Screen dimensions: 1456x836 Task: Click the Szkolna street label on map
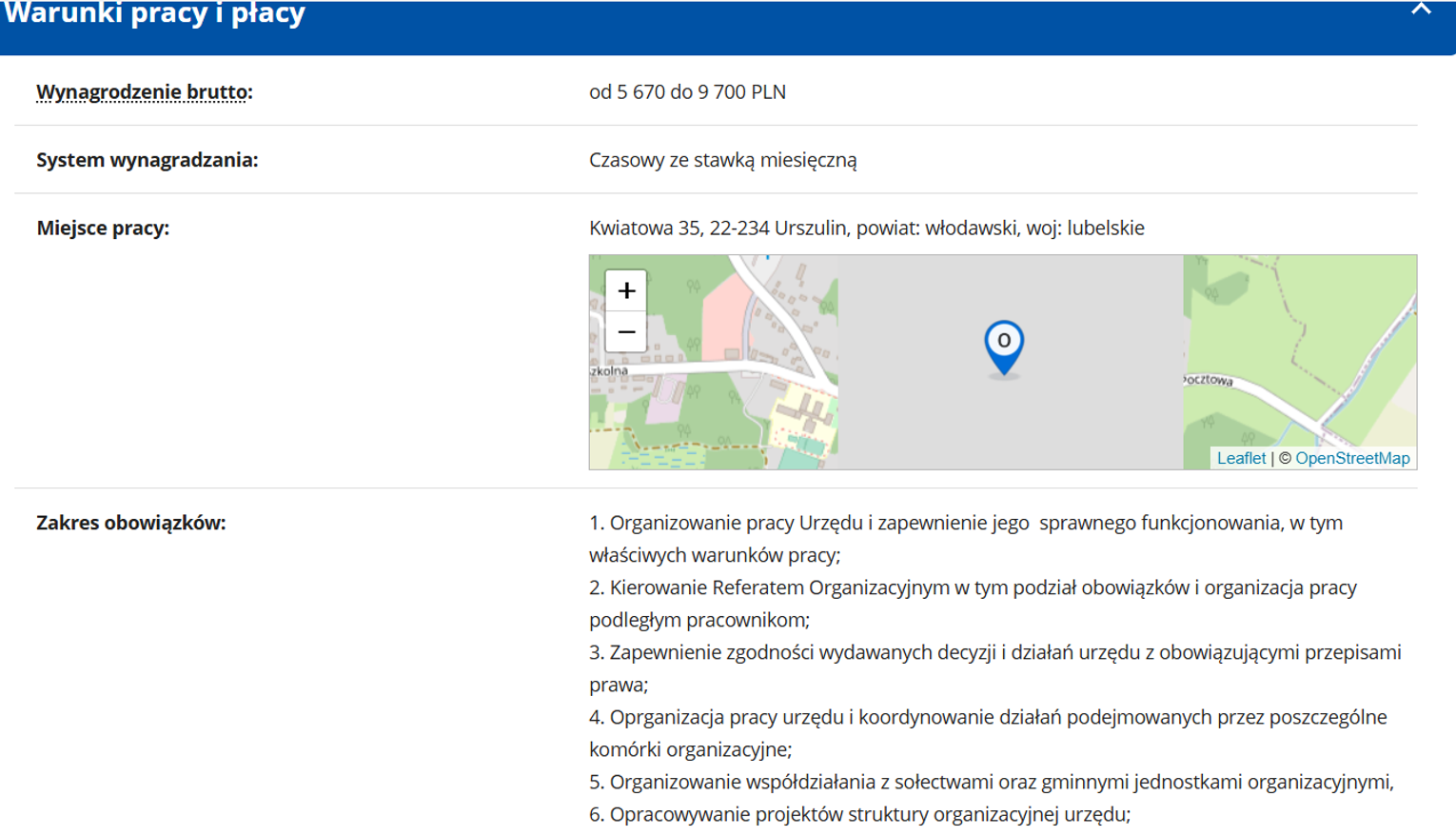pyautogui.click(x=610, y=370)
